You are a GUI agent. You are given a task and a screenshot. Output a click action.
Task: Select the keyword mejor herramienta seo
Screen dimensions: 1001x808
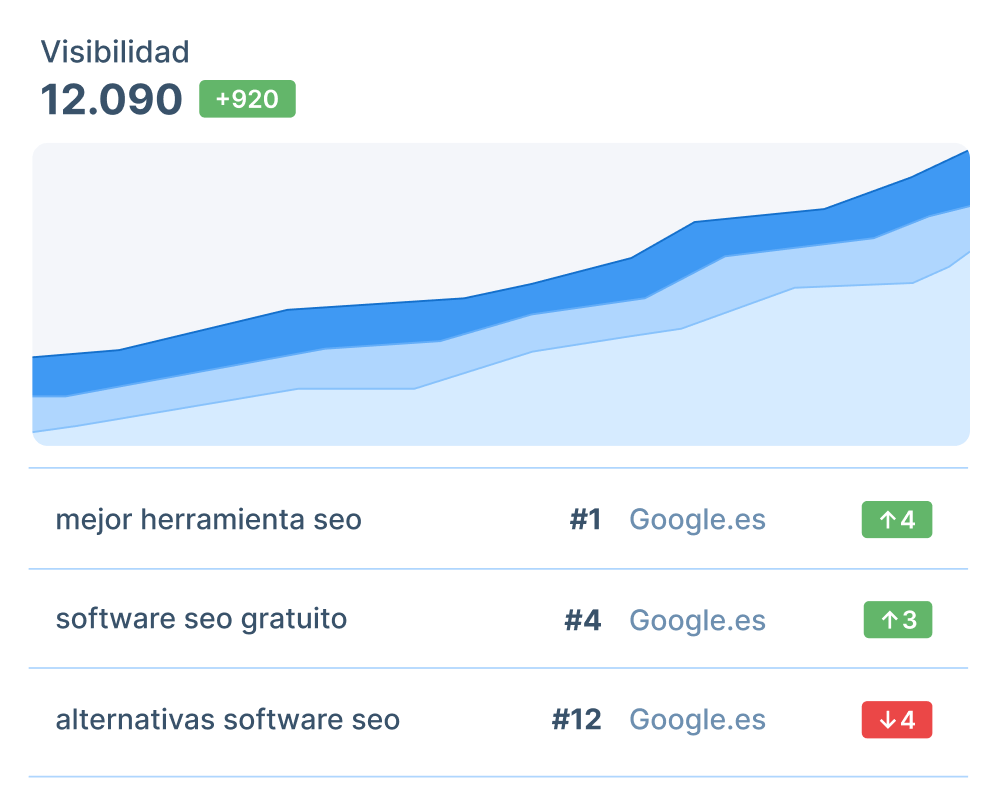[208, 520]
